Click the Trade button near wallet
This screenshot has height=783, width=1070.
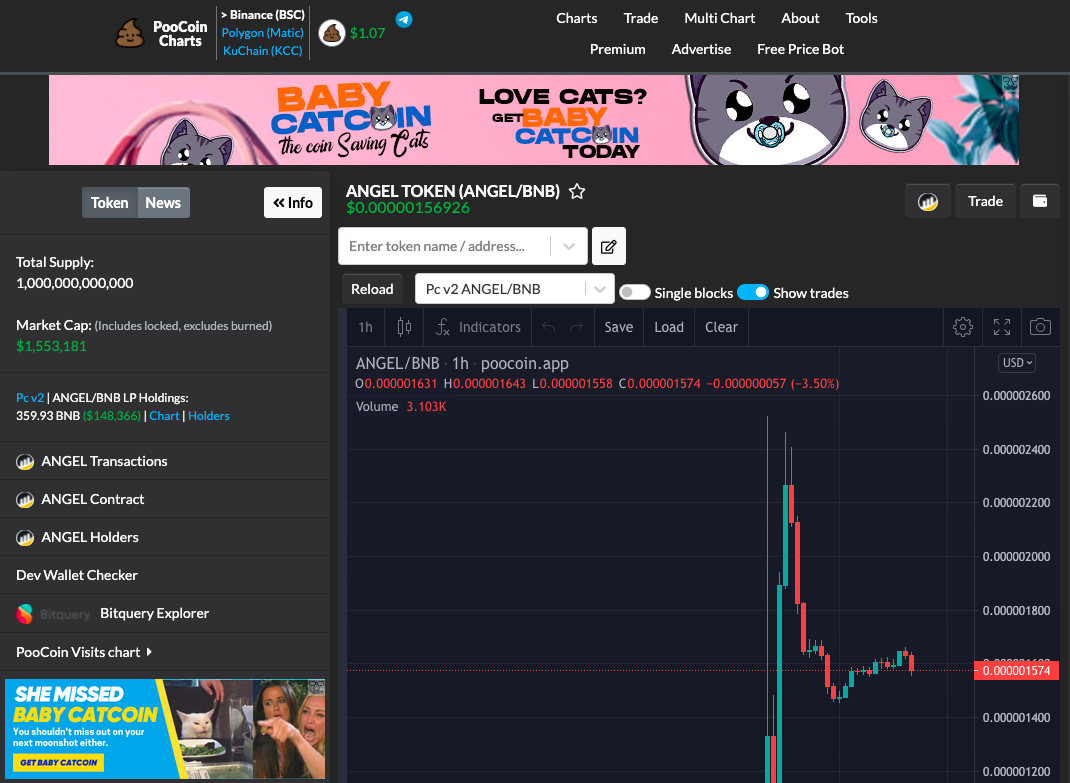click(985, 201)
